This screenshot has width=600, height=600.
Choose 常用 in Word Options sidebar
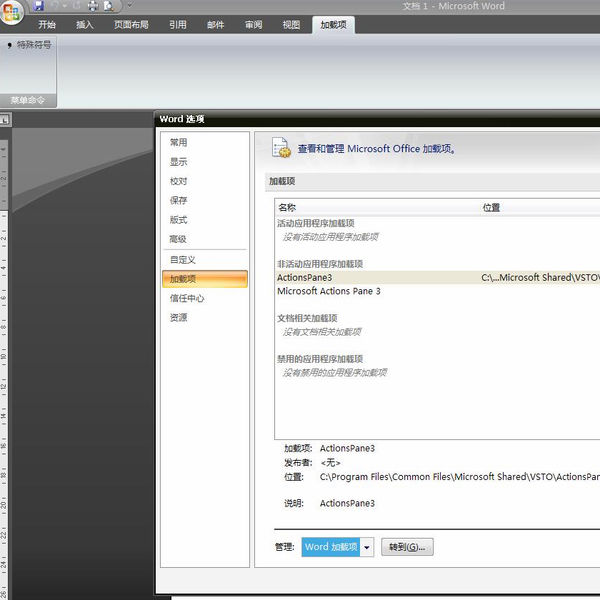coord(178,142)
